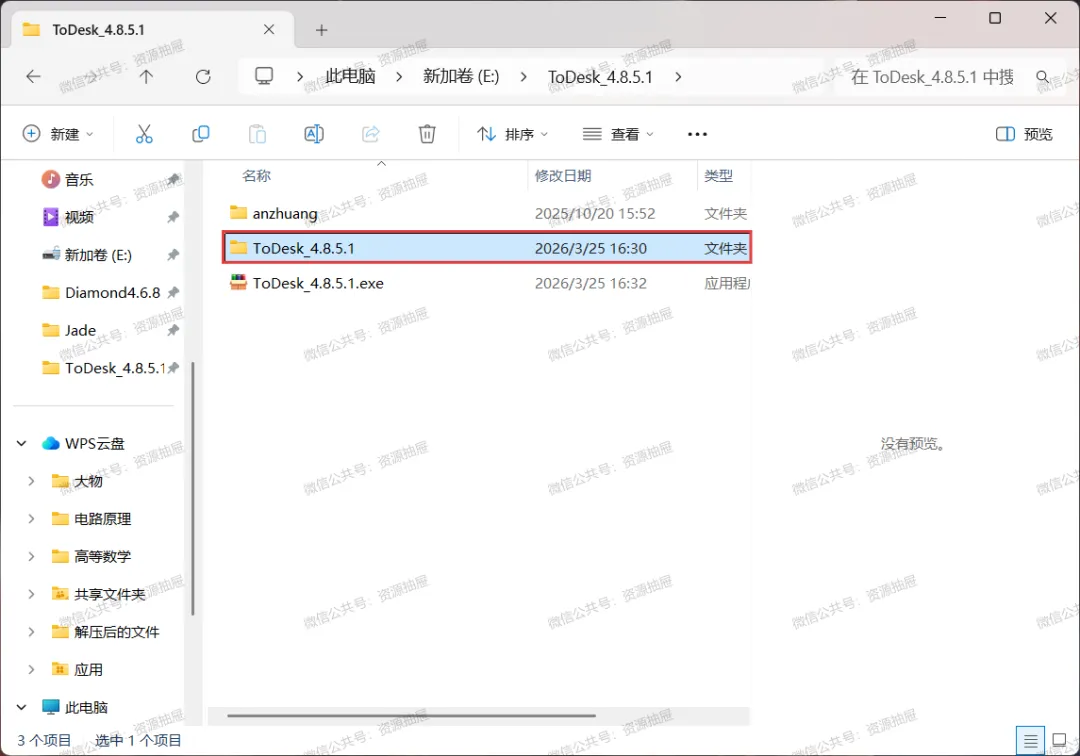Click date 2025/10/20 15:52 cell
1080x756 pixels.
tap(594, 213)
